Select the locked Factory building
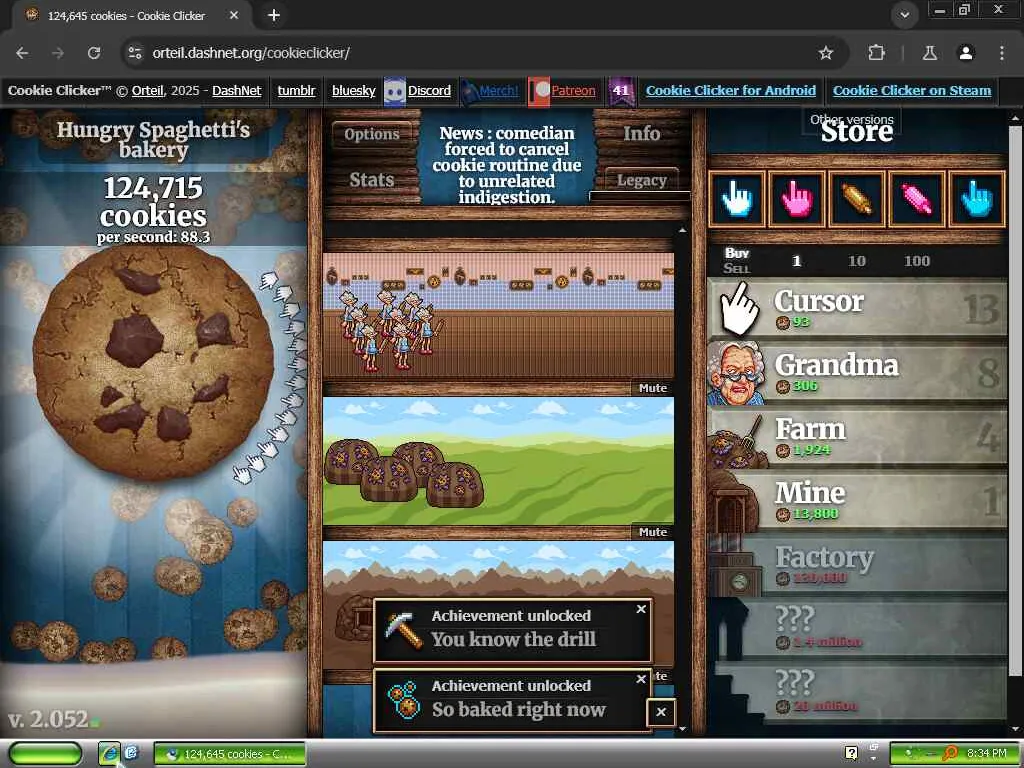 [857, 564]
